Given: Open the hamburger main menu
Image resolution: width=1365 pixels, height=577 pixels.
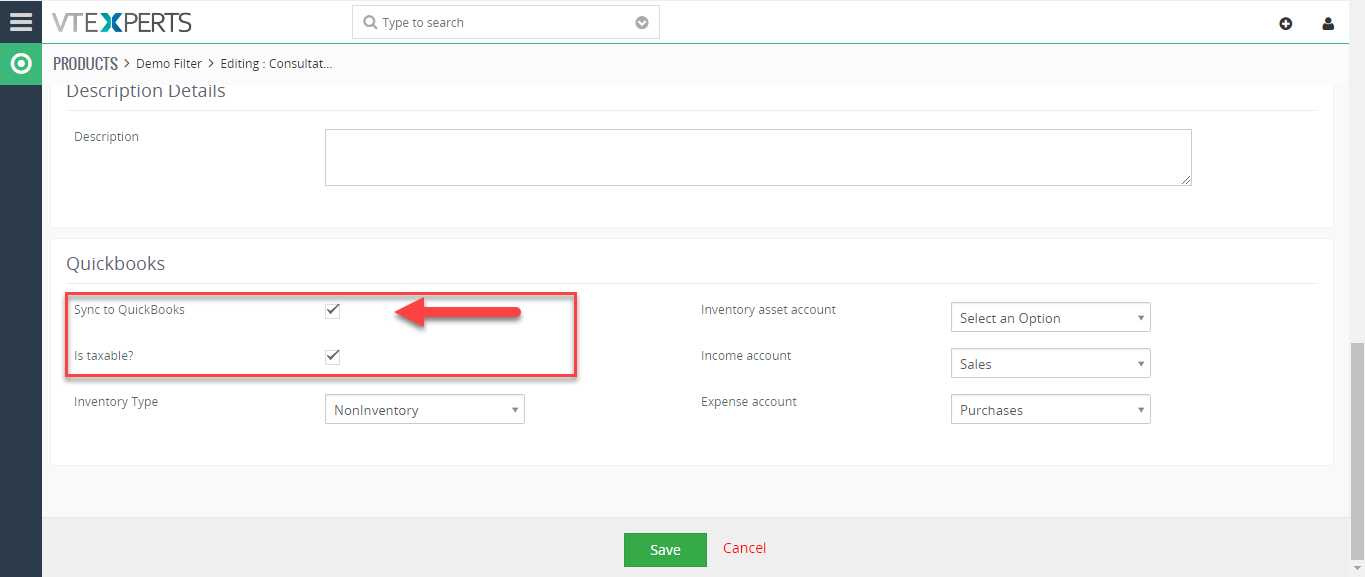Looking at the screenshot, I should (x=20, y=22).
